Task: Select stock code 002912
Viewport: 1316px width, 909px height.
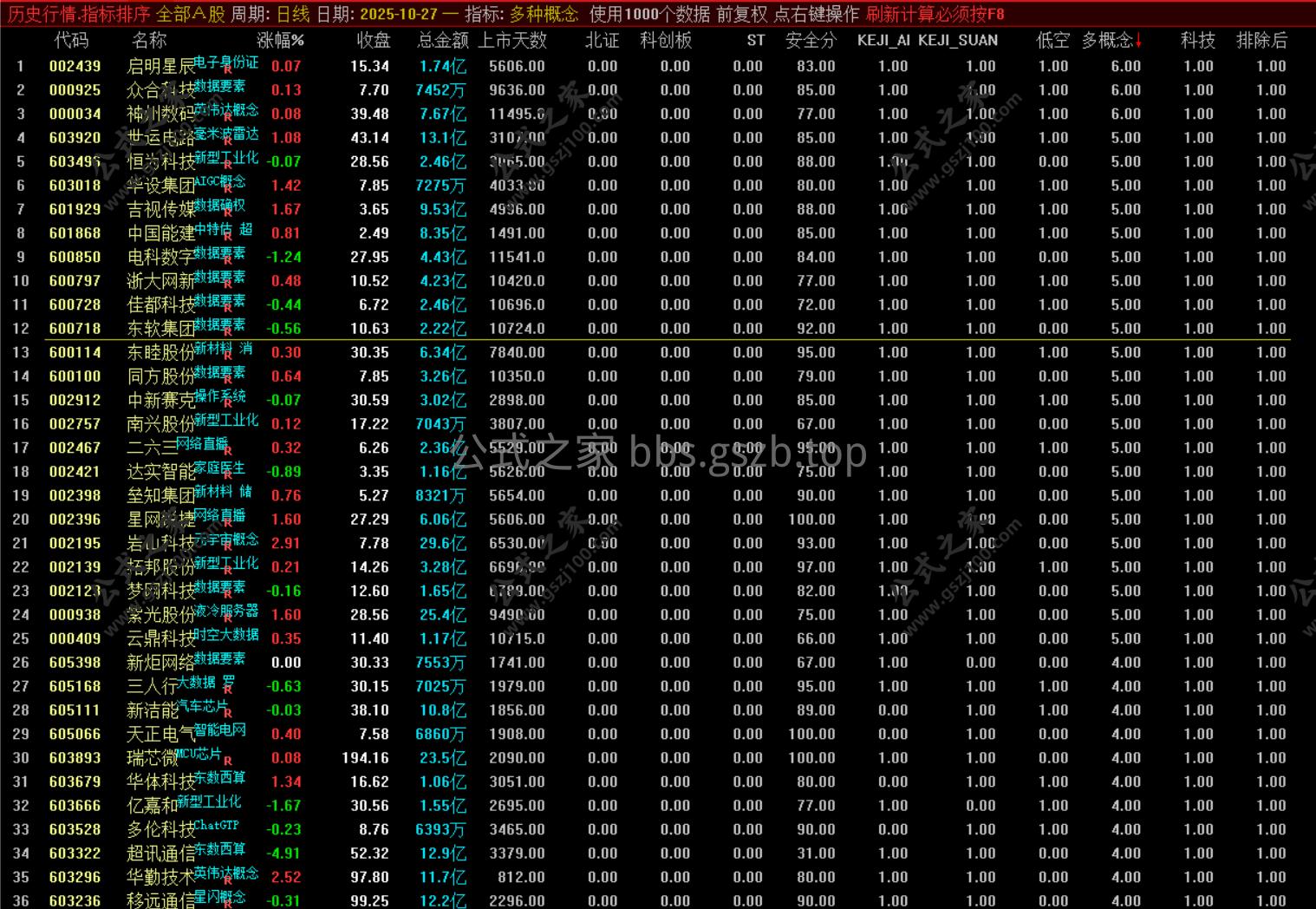Action: pyautogui.click(x=75, y=400)
